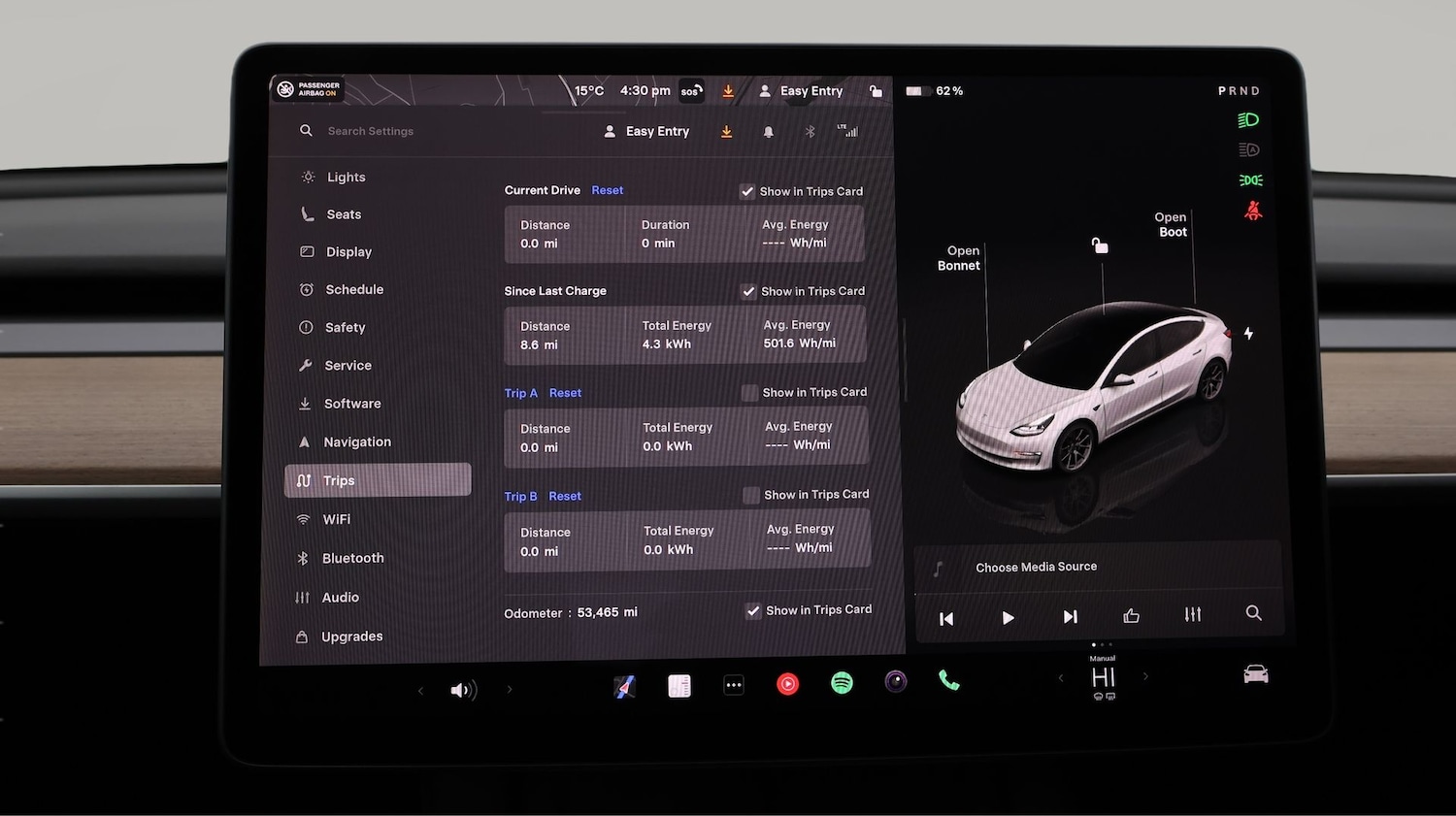The width and height of the screenshot is (1456, 816).
Task: Open the Phone app at the bottom
Action: 948,681
